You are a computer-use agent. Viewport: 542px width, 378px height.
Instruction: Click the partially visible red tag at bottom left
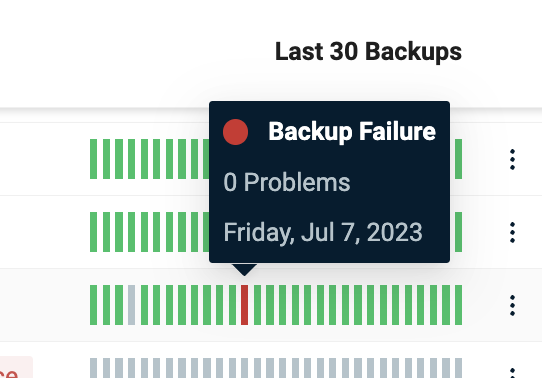(x=16, y=367)
